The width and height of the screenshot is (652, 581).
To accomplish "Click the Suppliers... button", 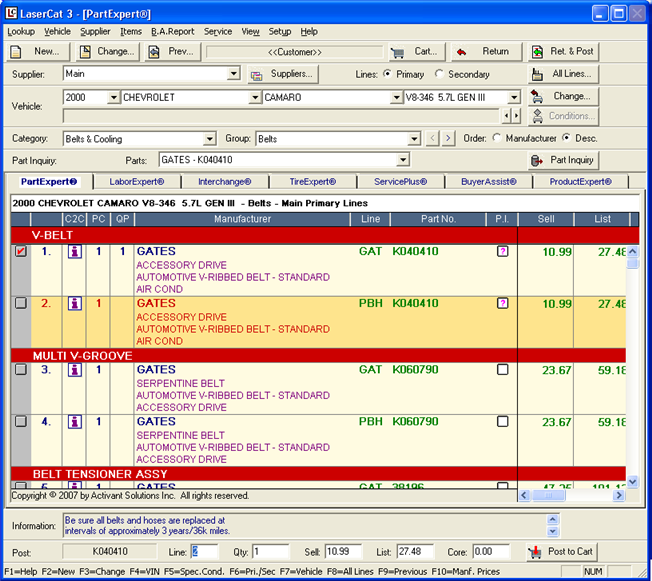I will [283, 74].
